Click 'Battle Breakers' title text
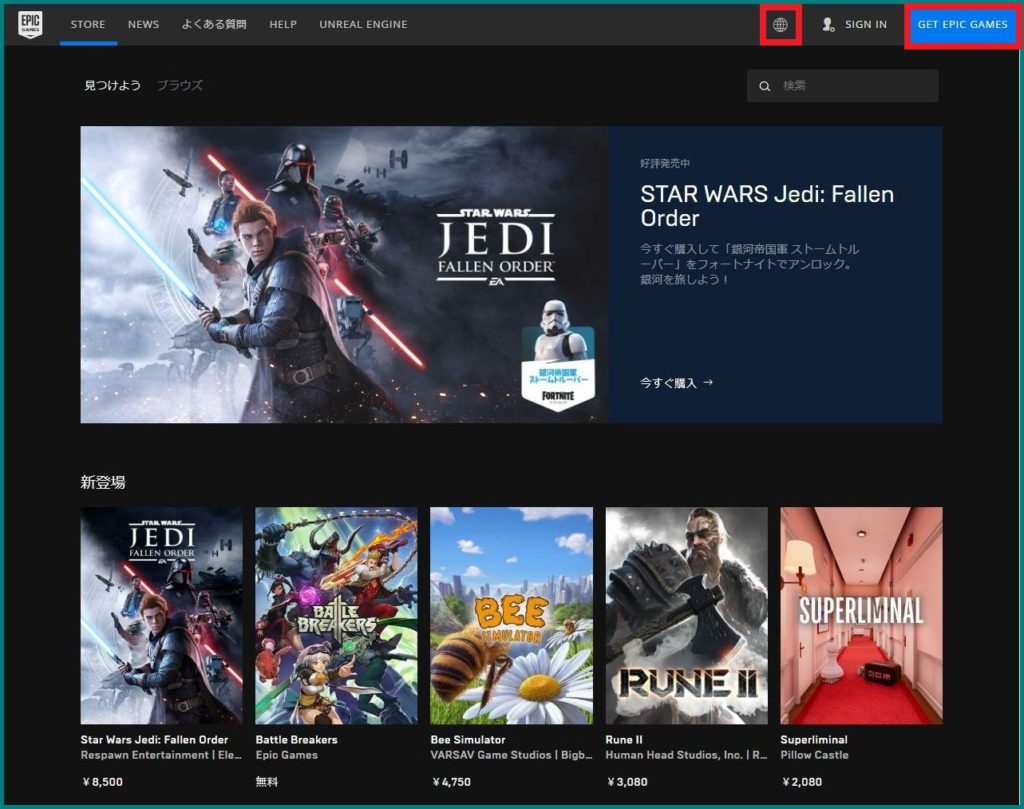Screen dimensions: 1024x809 [296, 740]
